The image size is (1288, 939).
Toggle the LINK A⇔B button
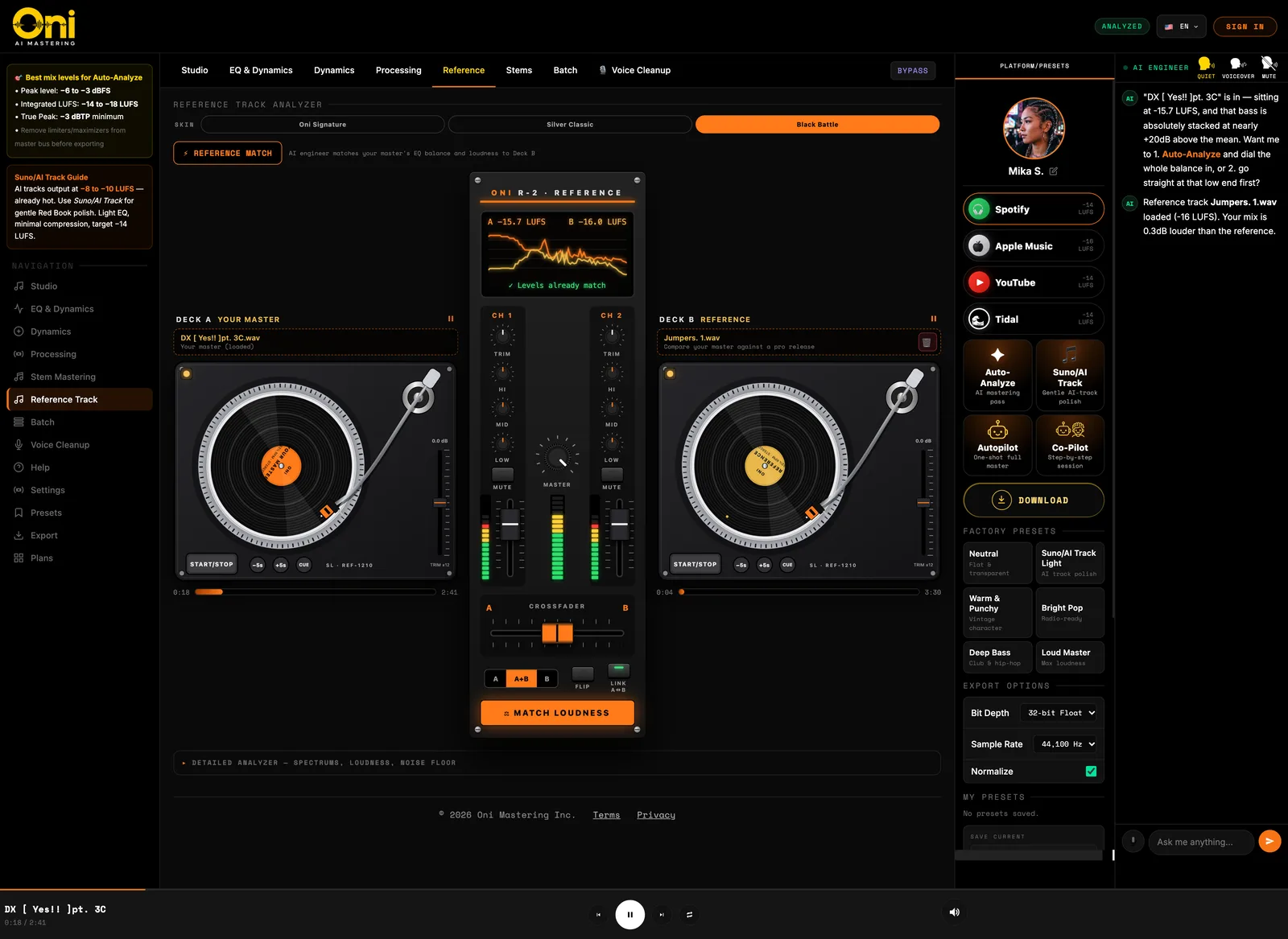pos(618,669)
